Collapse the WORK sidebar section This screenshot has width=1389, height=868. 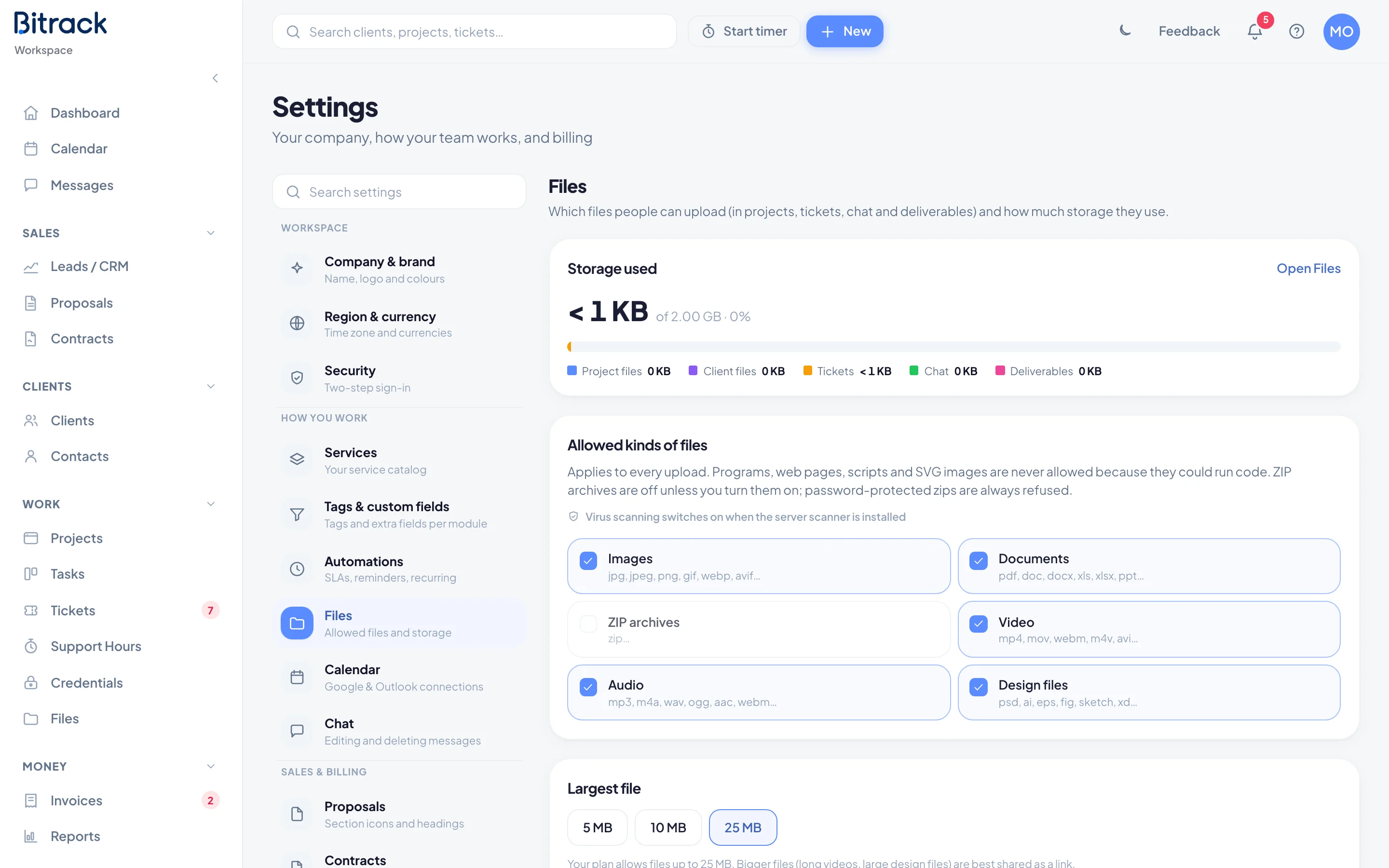click(211, 504)
